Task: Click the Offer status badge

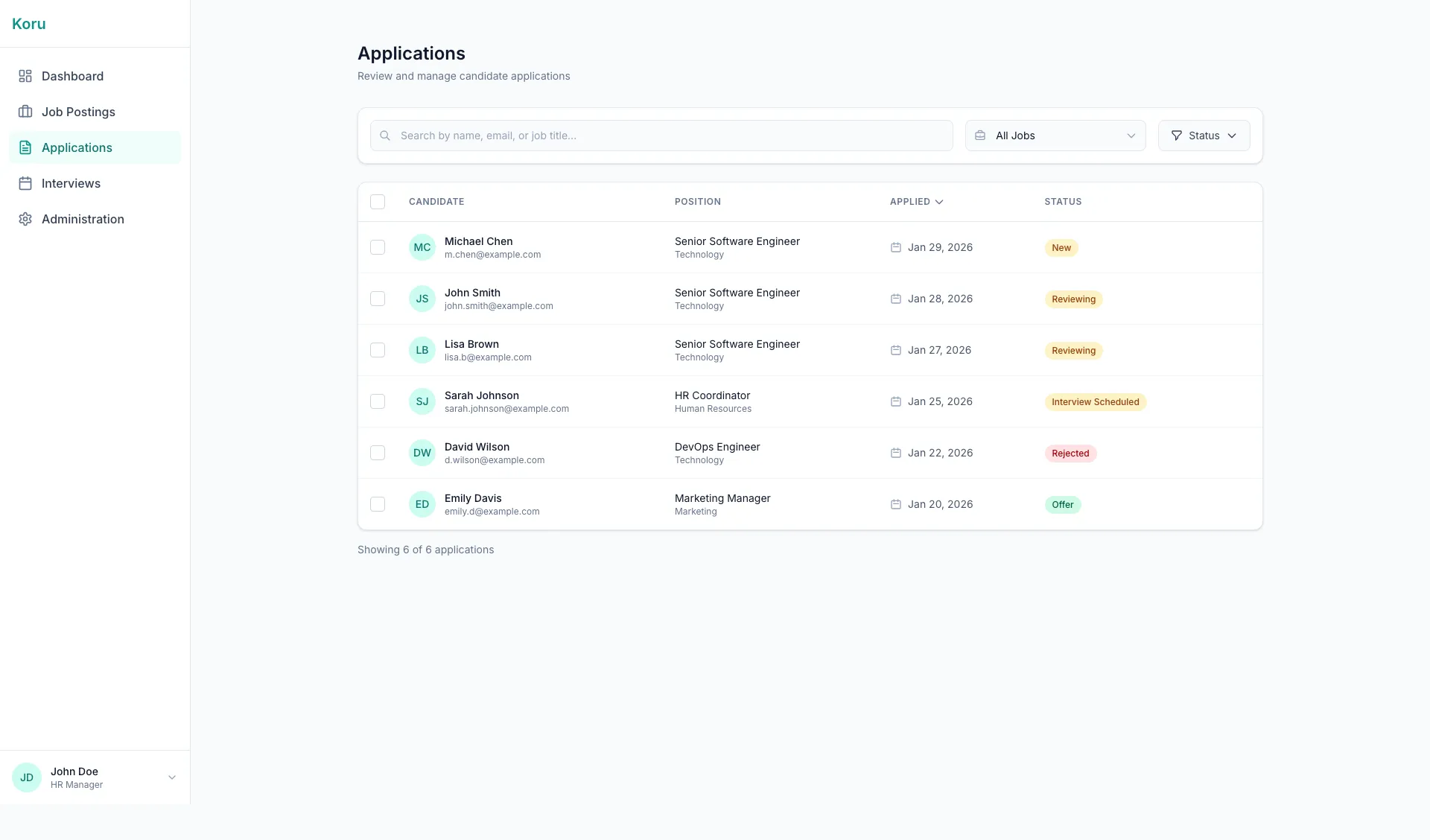Action: 1062,505
